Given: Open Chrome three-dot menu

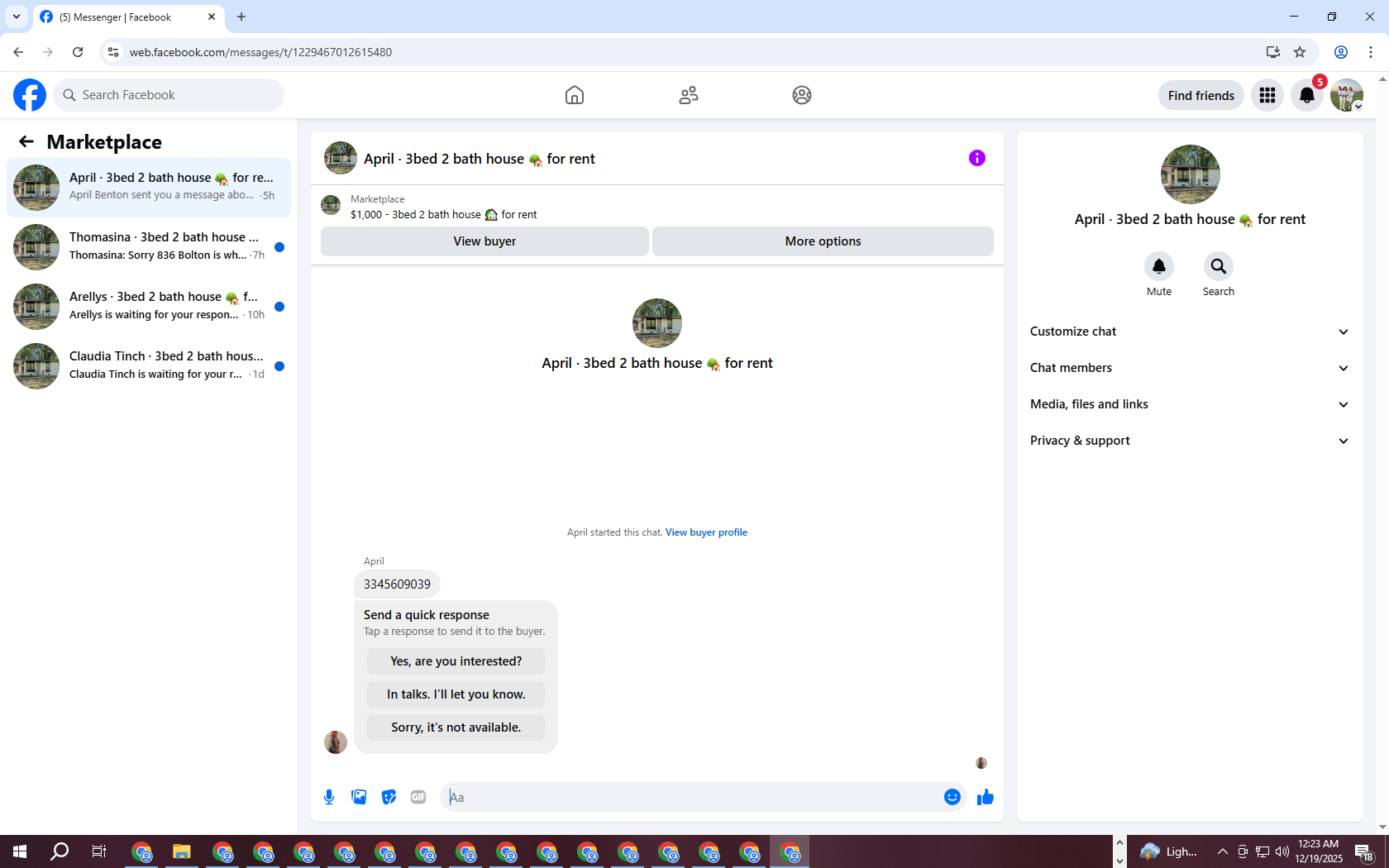Looking at the screenshot, I should click(x=1371, y=52).
